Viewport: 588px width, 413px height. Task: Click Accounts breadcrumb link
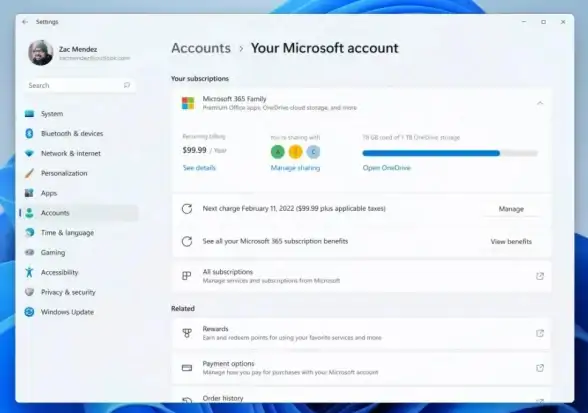pyautogui.click(x=201, y=48)
